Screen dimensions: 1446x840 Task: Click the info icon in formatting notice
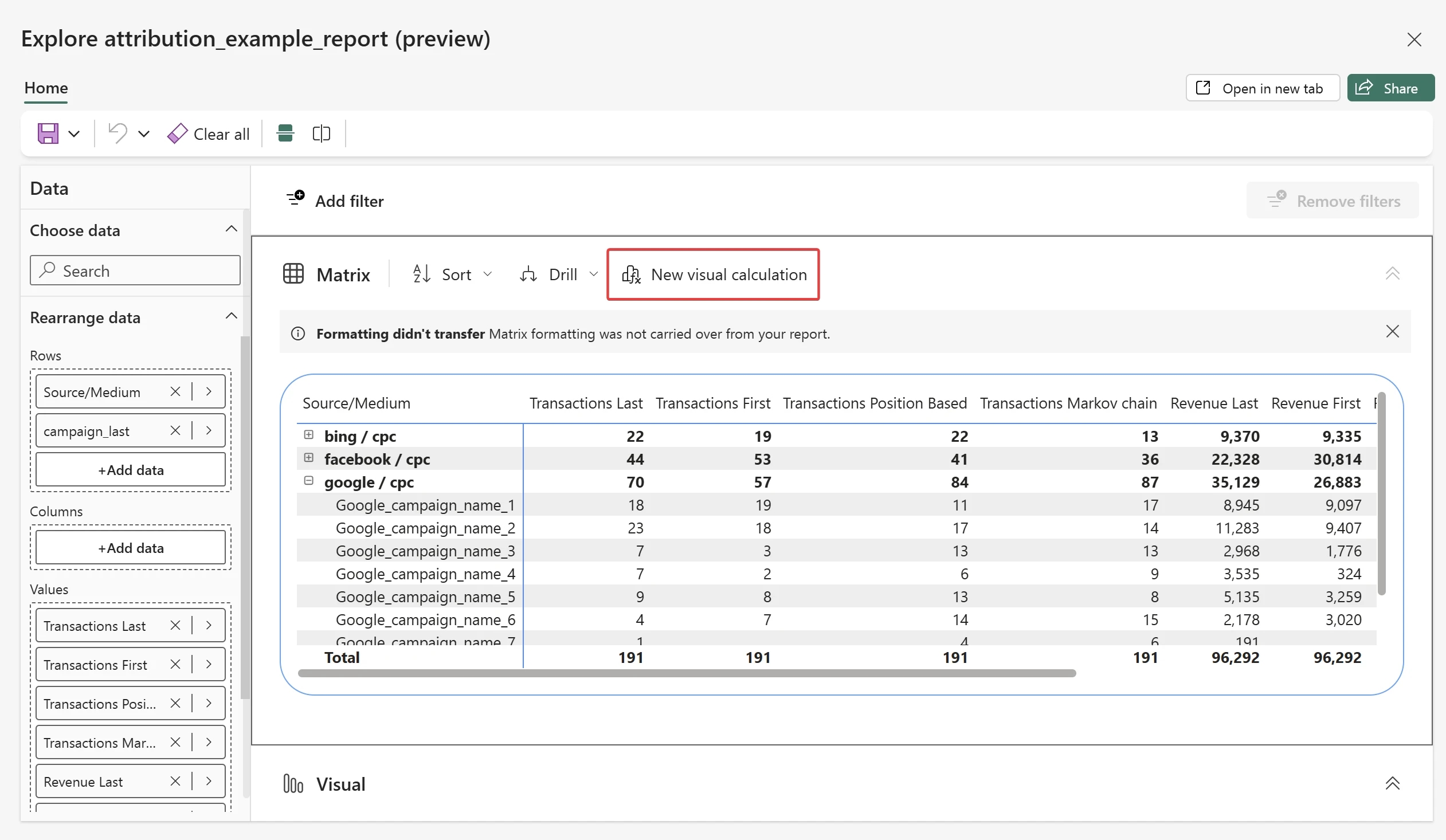tap(298, 333)
